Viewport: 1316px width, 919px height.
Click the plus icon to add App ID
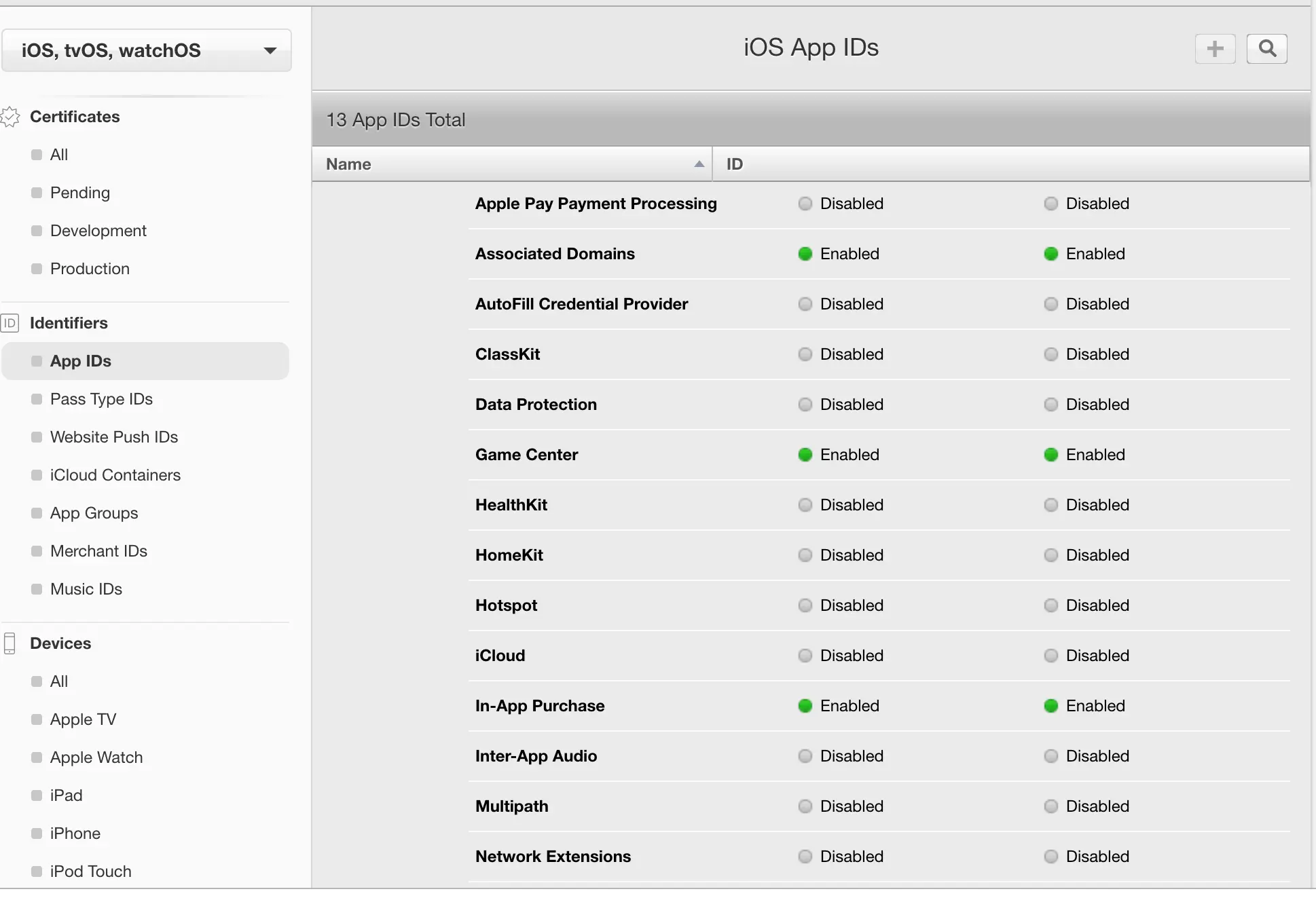click(x=1215, y=49)
